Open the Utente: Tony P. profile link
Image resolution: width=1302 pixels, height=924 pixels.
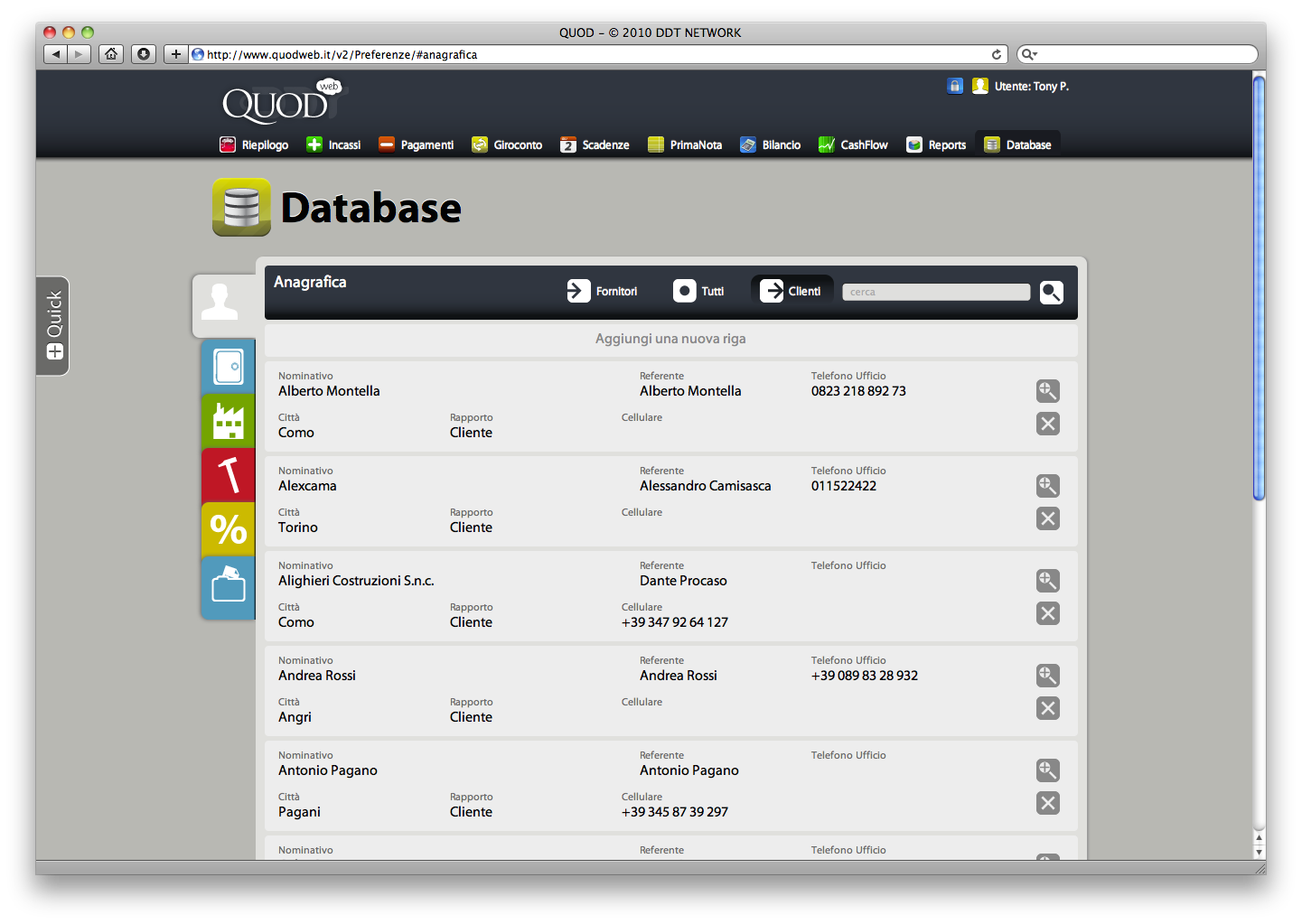1032,87
